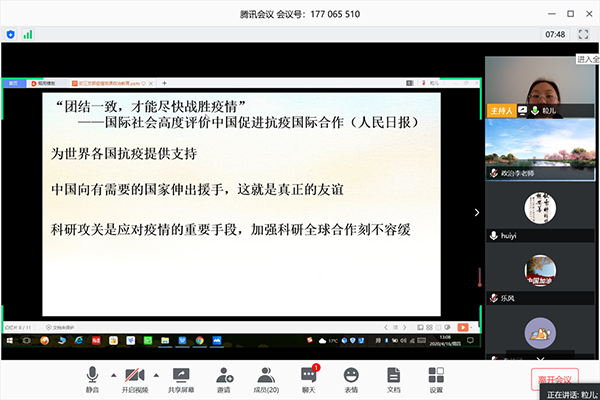This screenshot has width=600, height=400.
Task: Turn on camera with 开启视频
Action: pyautogui.click(x=135, y=379)
